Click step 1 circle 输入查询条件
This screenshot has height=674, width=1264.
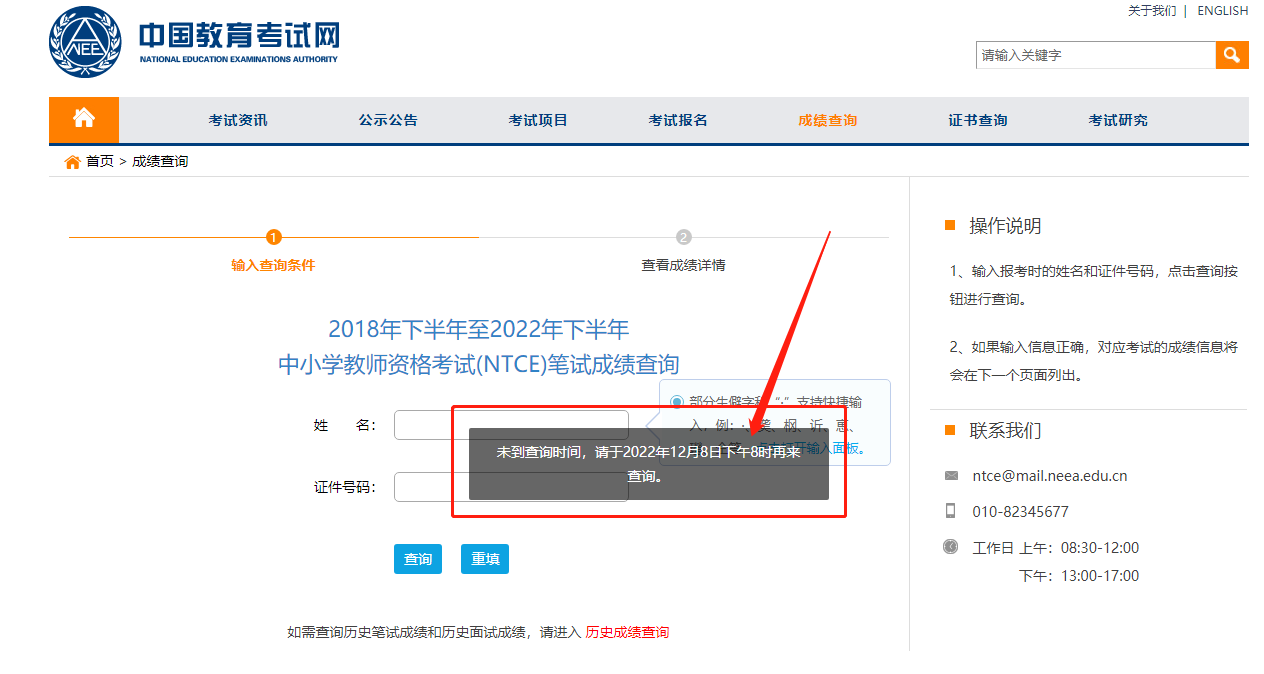[274, 237]
